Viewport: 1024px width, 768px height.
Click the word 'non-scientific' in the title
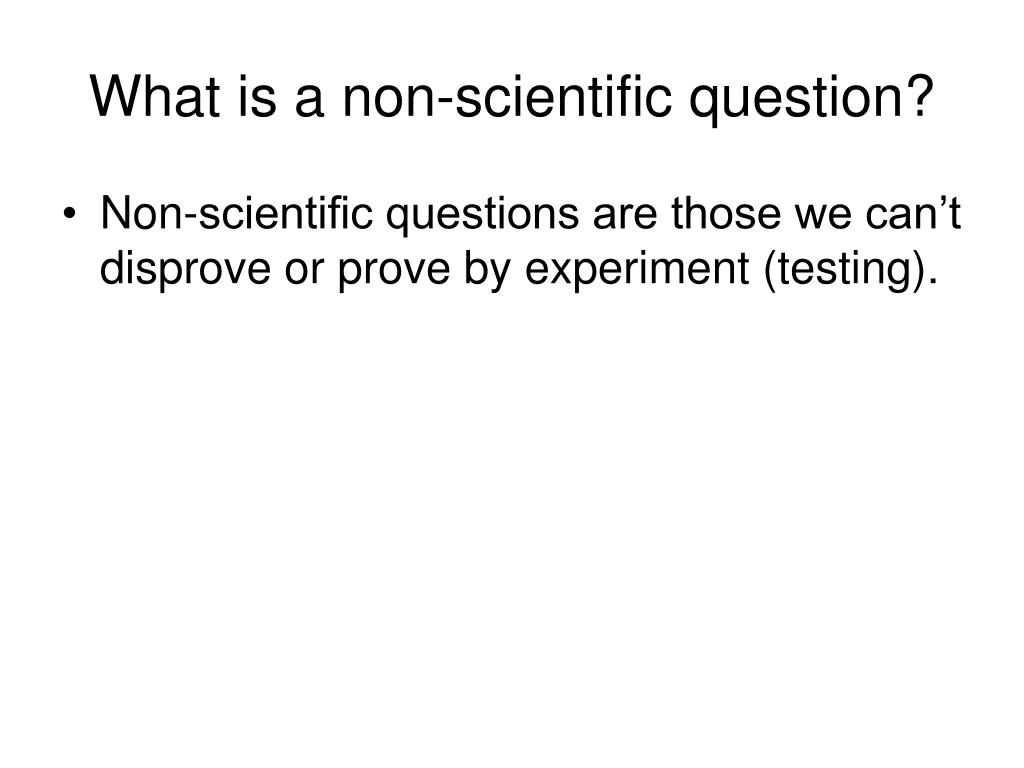507,96
